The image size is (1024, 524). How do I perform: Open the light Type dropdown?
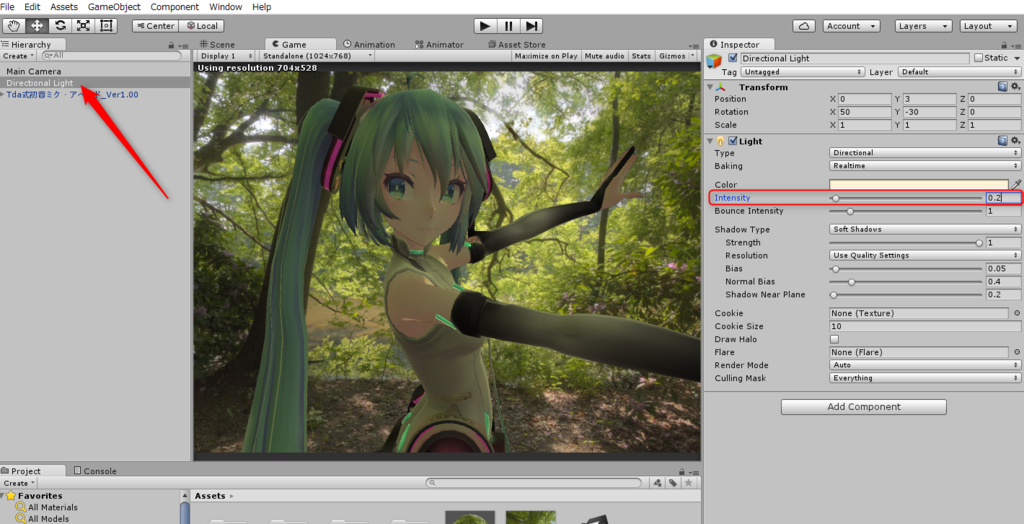[x=925, y=153]
